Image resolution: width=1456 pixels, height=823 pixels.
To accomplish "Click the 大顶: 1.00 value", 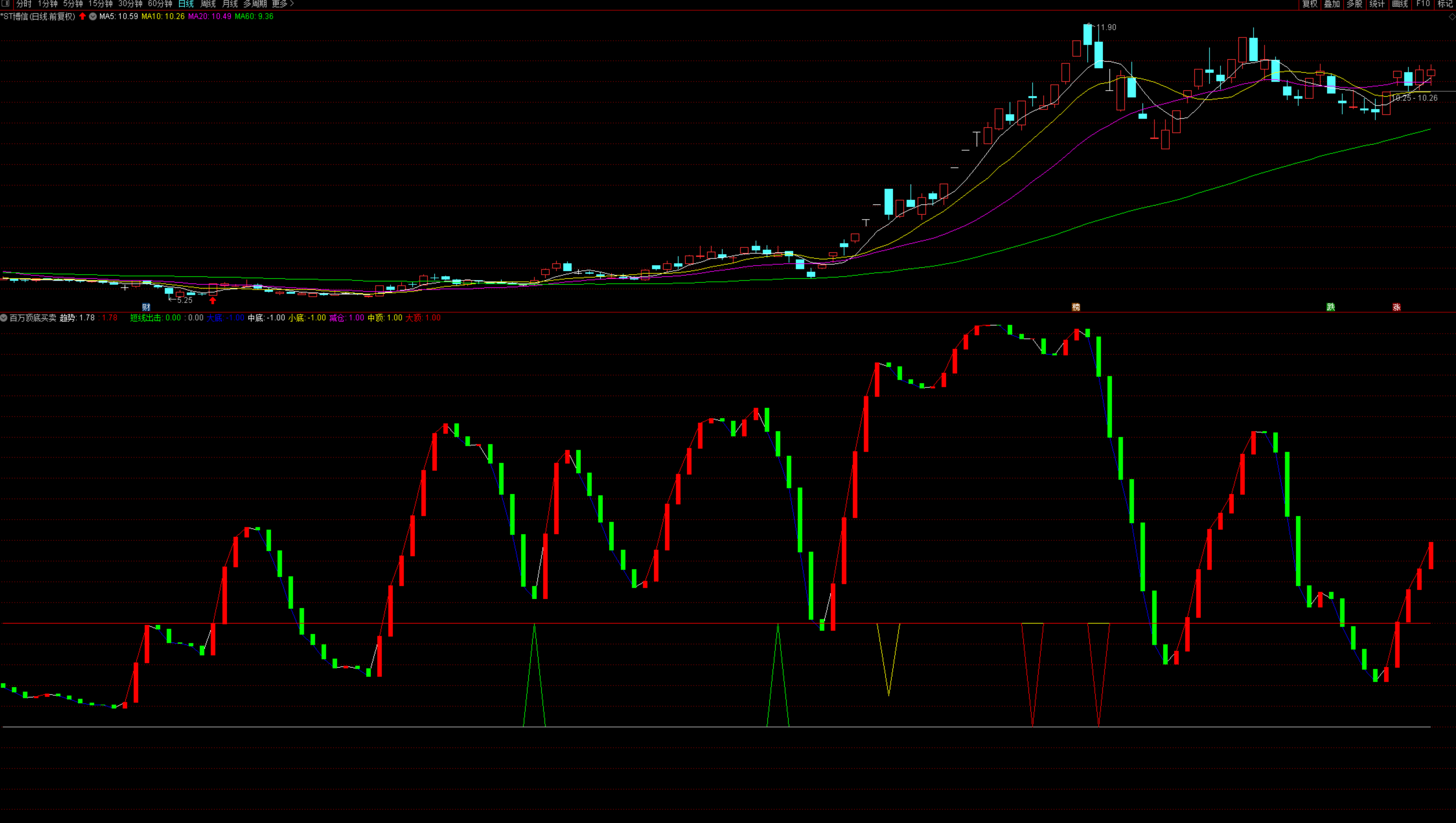I will [x=423, y=318].
